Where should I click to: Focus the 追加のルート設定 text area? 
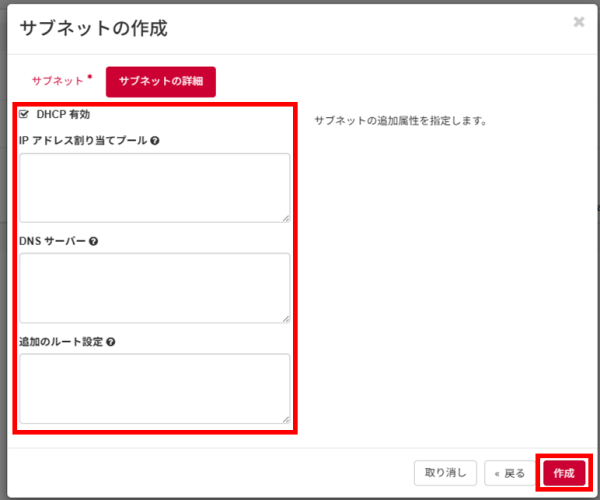pos(155,388)
